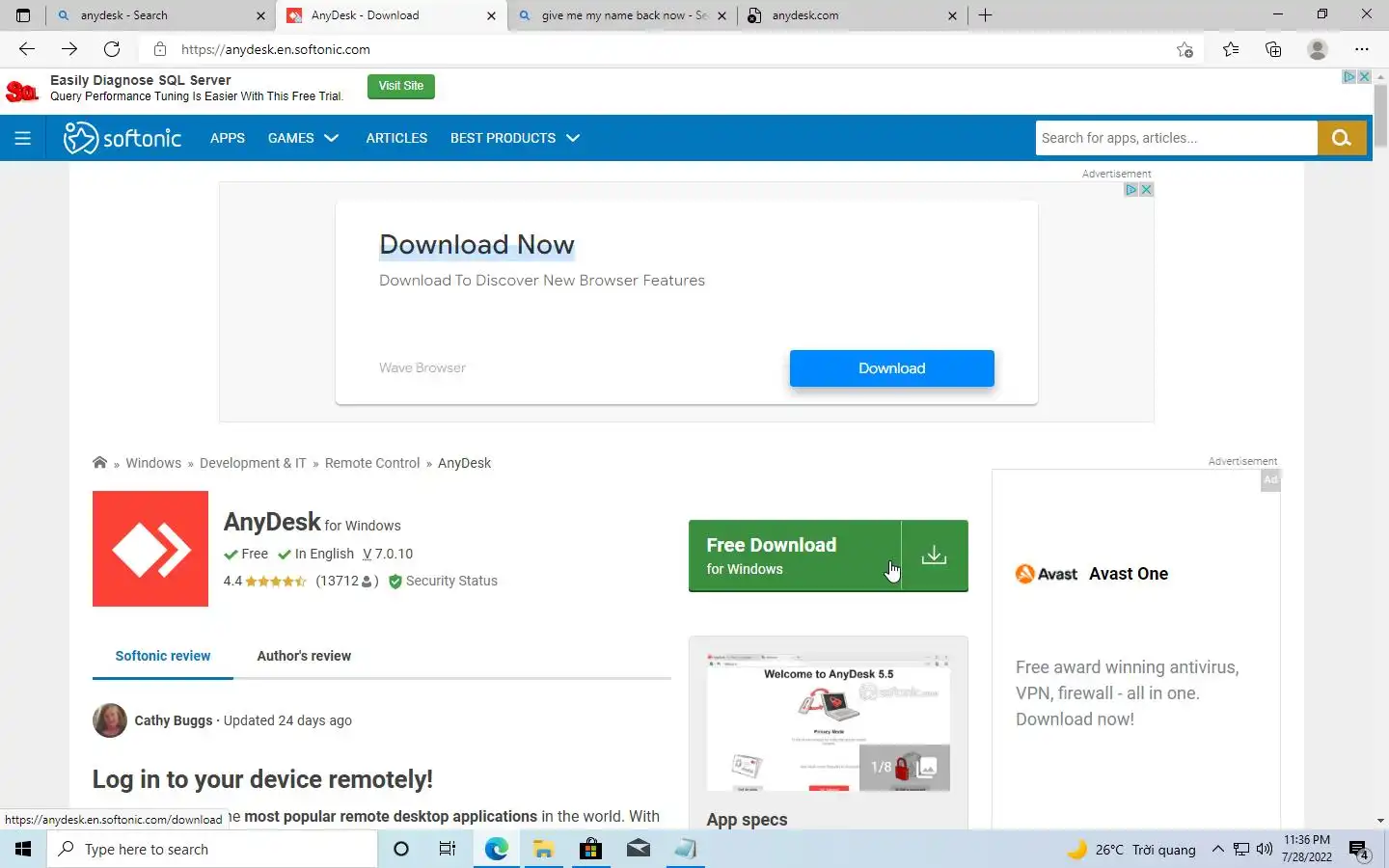1389x868 pixels.
Task: Close the top SQL banner ad
Action: tap(1365, 77)
